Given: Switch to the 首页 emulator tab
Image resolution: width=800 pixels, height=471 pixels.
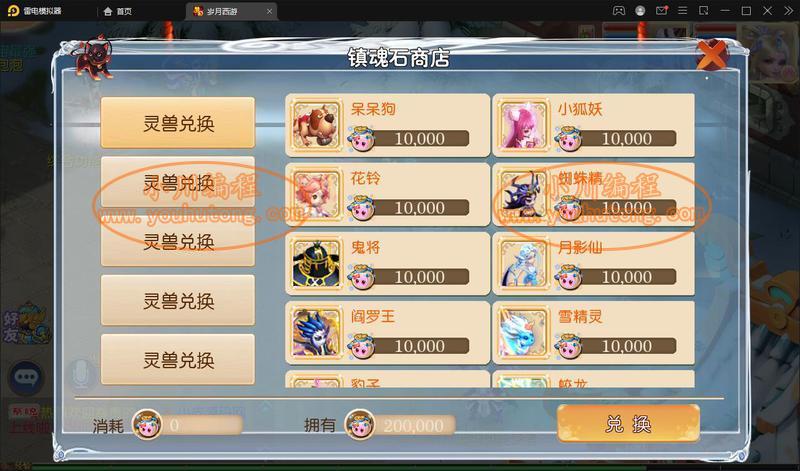Looking at the screenshot, I should pos(118,11).
